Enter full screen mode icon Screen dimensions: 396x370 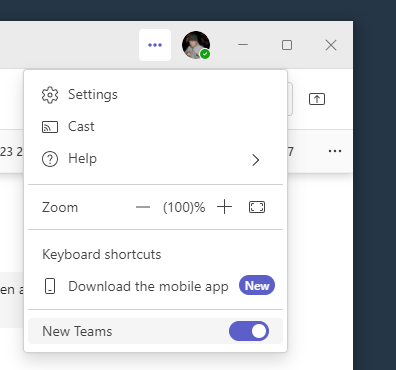[x=257, y=207]
